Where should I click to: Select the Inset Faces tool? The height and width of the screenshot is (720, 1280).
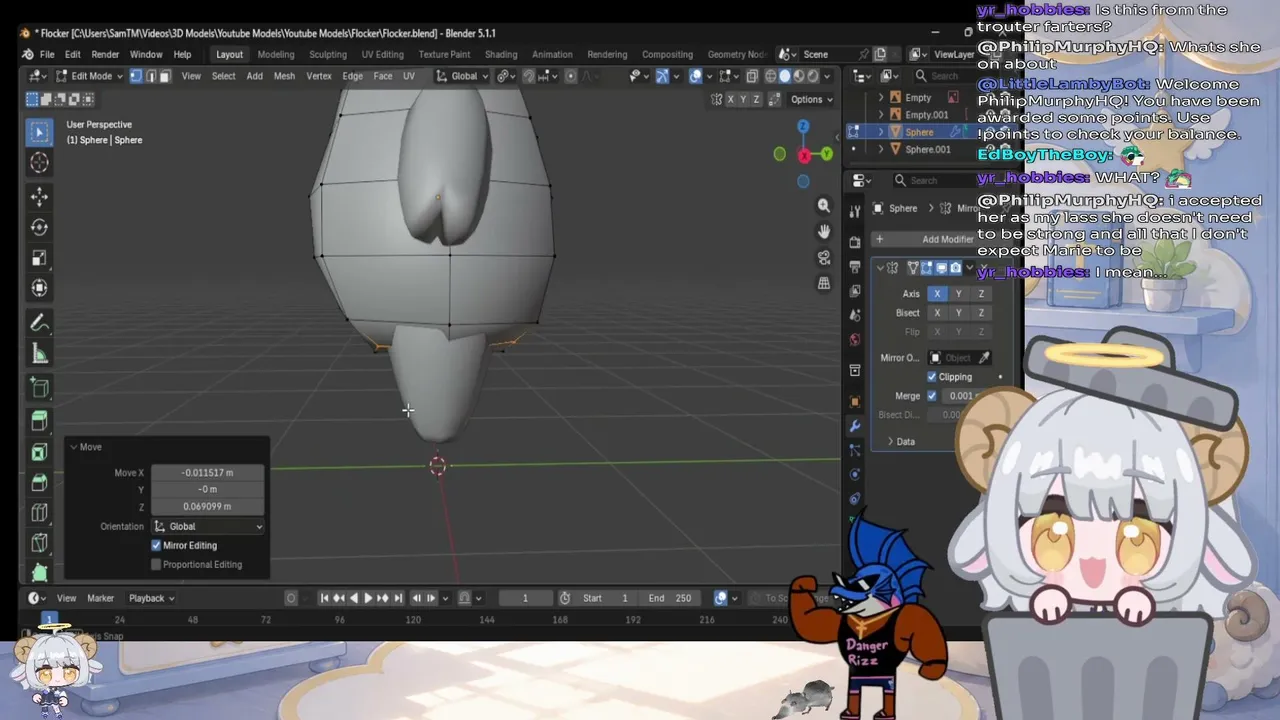(x=39, y=452)
